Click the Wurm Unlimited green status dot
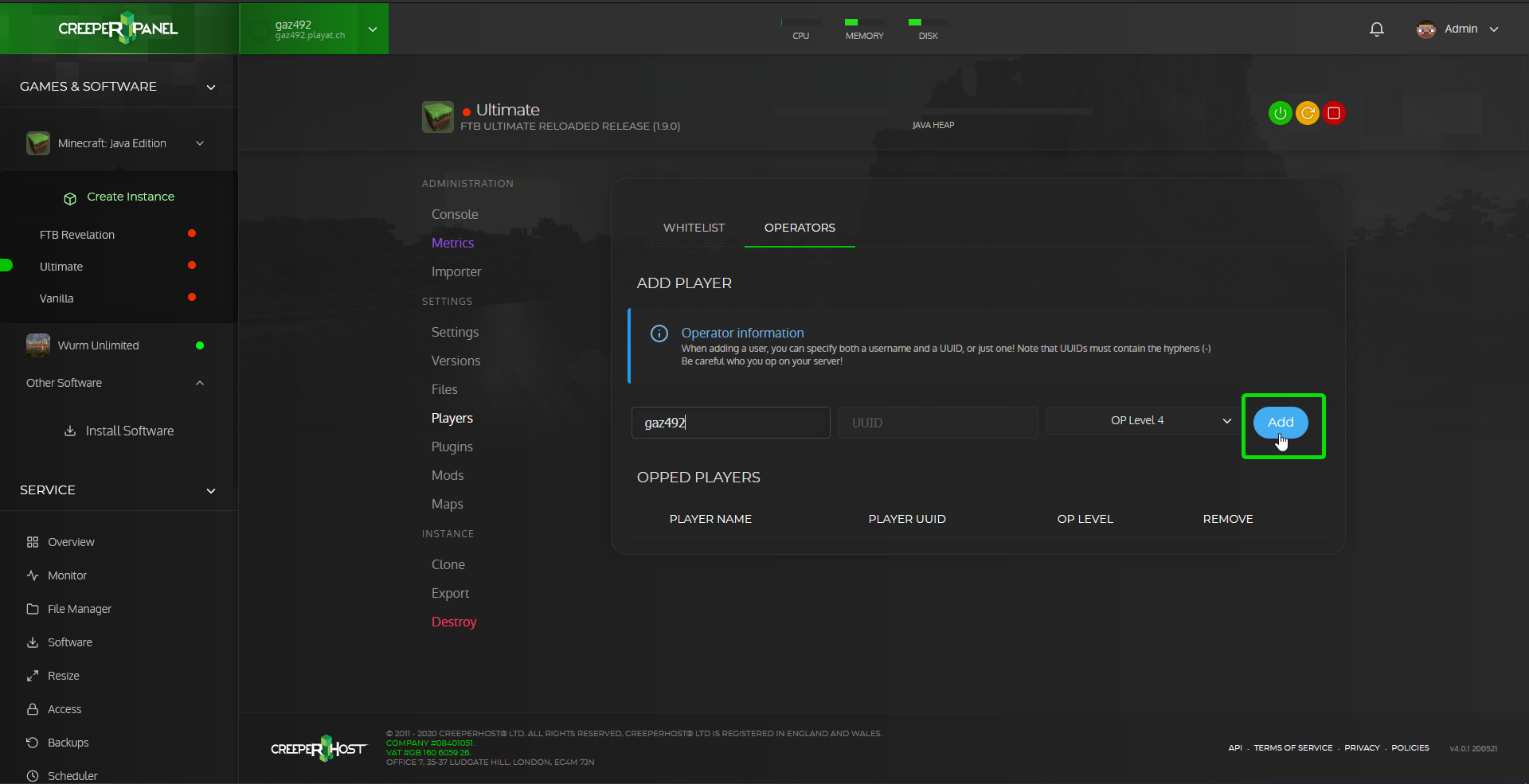 coord(200,345)
